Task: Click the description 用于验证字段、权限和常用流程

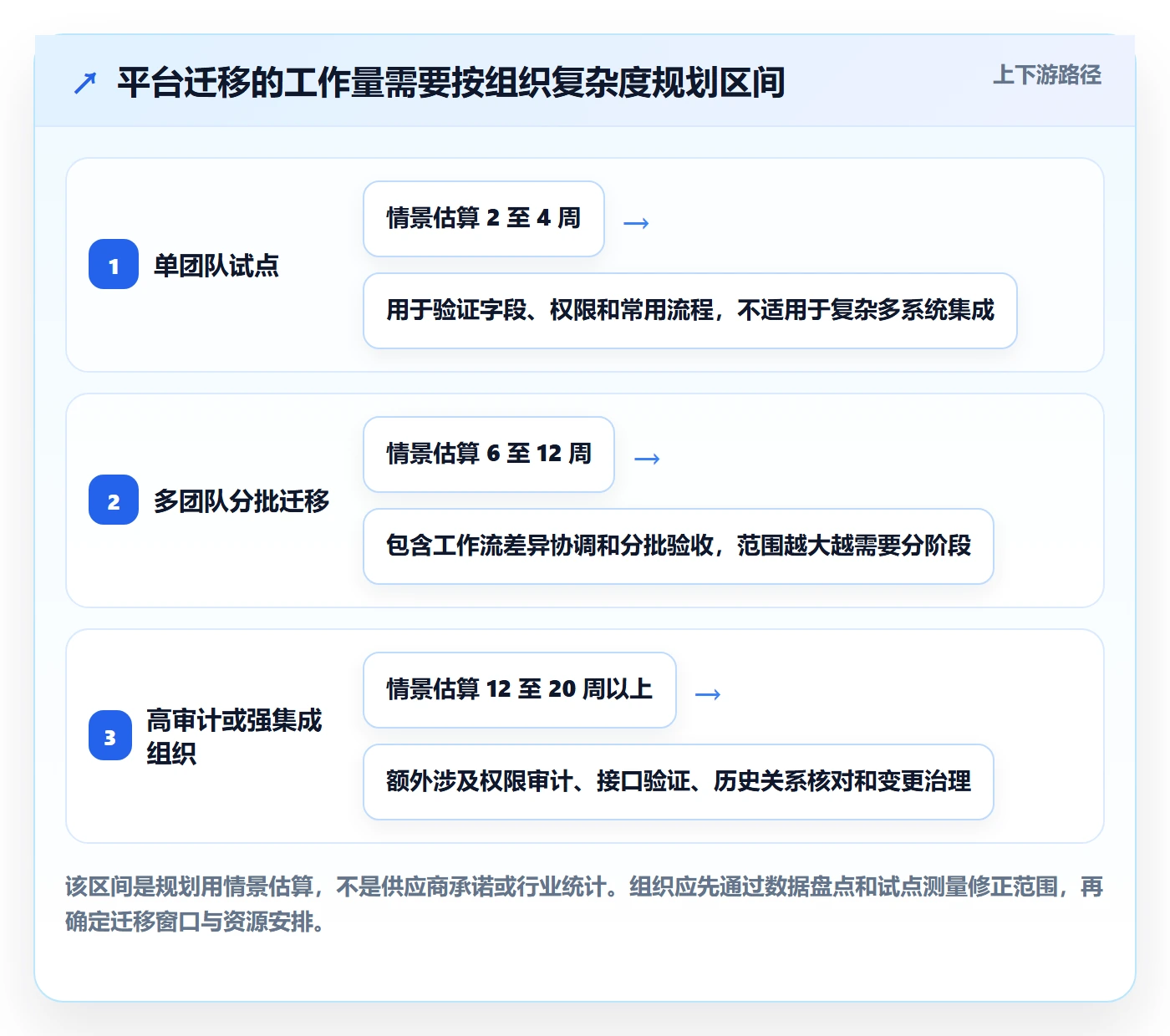Action: (690, 311)
